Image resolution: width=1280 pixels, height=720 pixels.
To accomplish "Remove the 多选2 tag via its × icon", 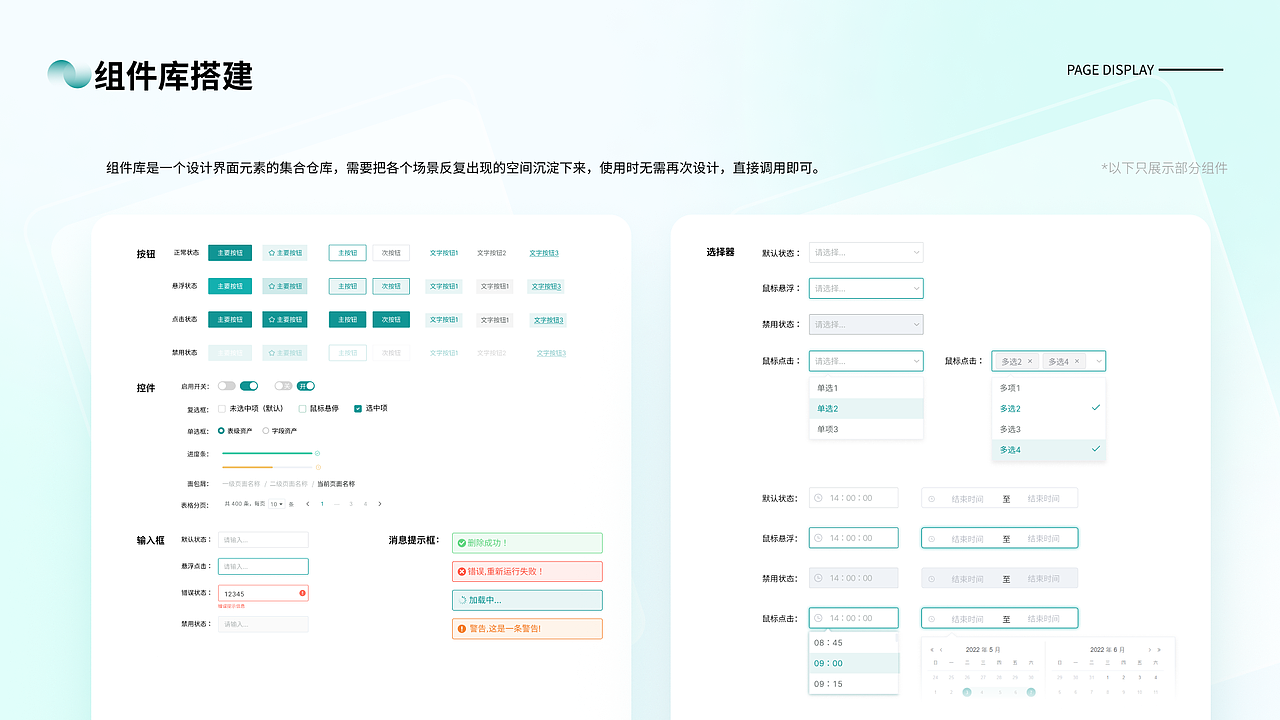I will (1030, 361).
